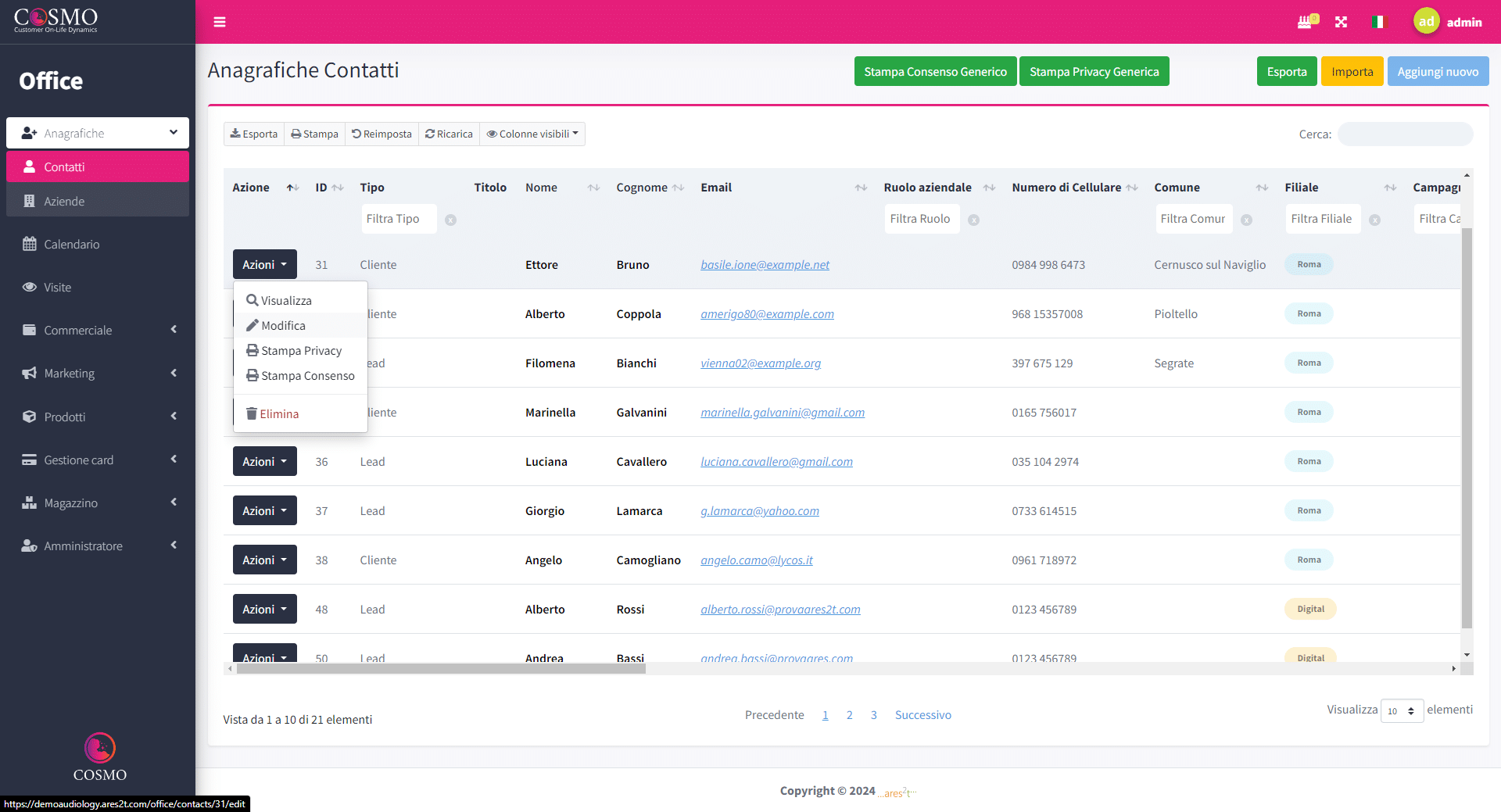Image resolution: width=1501 pixels, height=812 pixels.
Task: Go to page 3 of results
Action: click(x=873, y=714)
